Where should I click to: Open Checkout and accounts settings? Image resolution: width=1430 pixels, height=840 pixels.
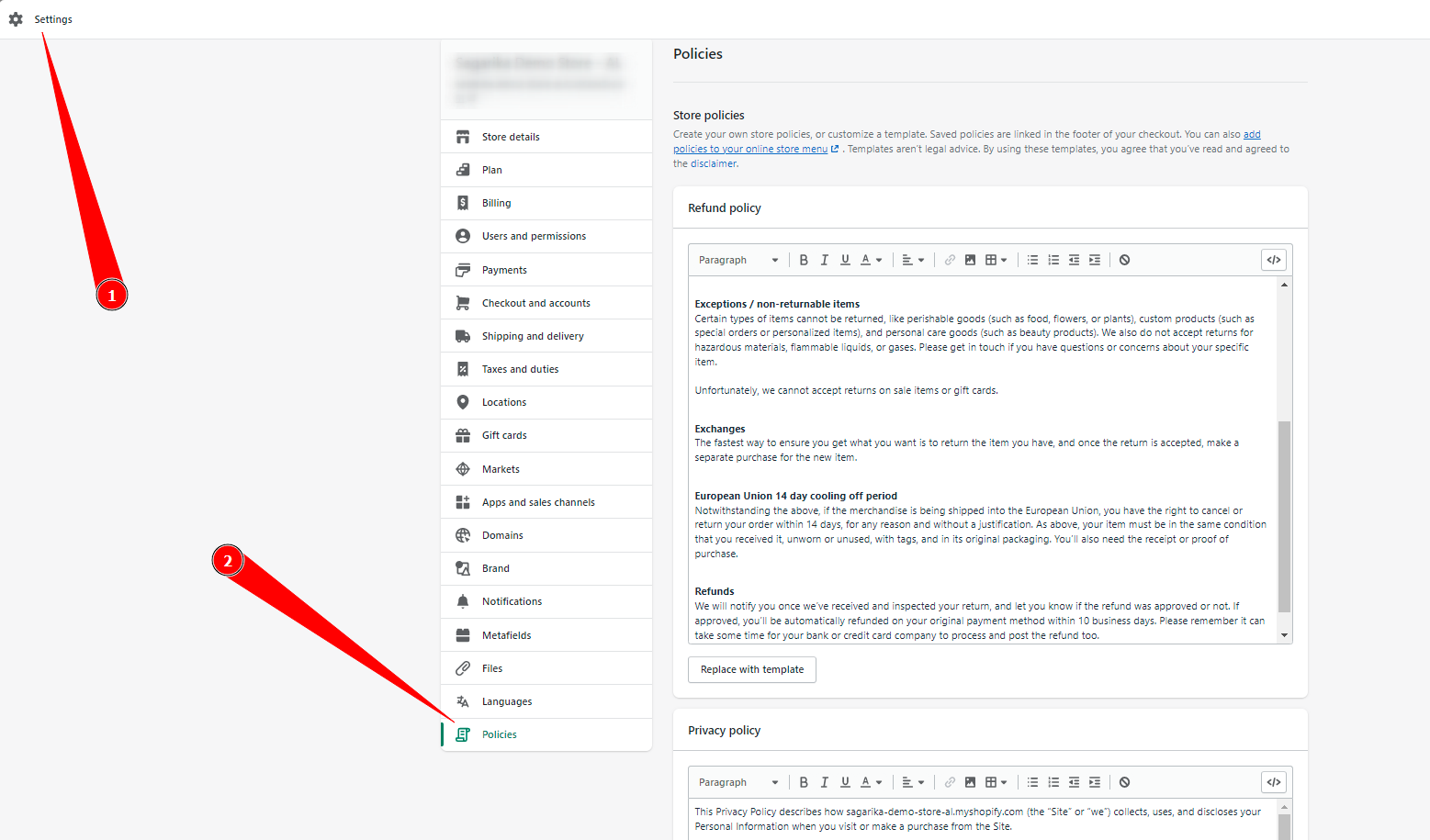point(546,303)
